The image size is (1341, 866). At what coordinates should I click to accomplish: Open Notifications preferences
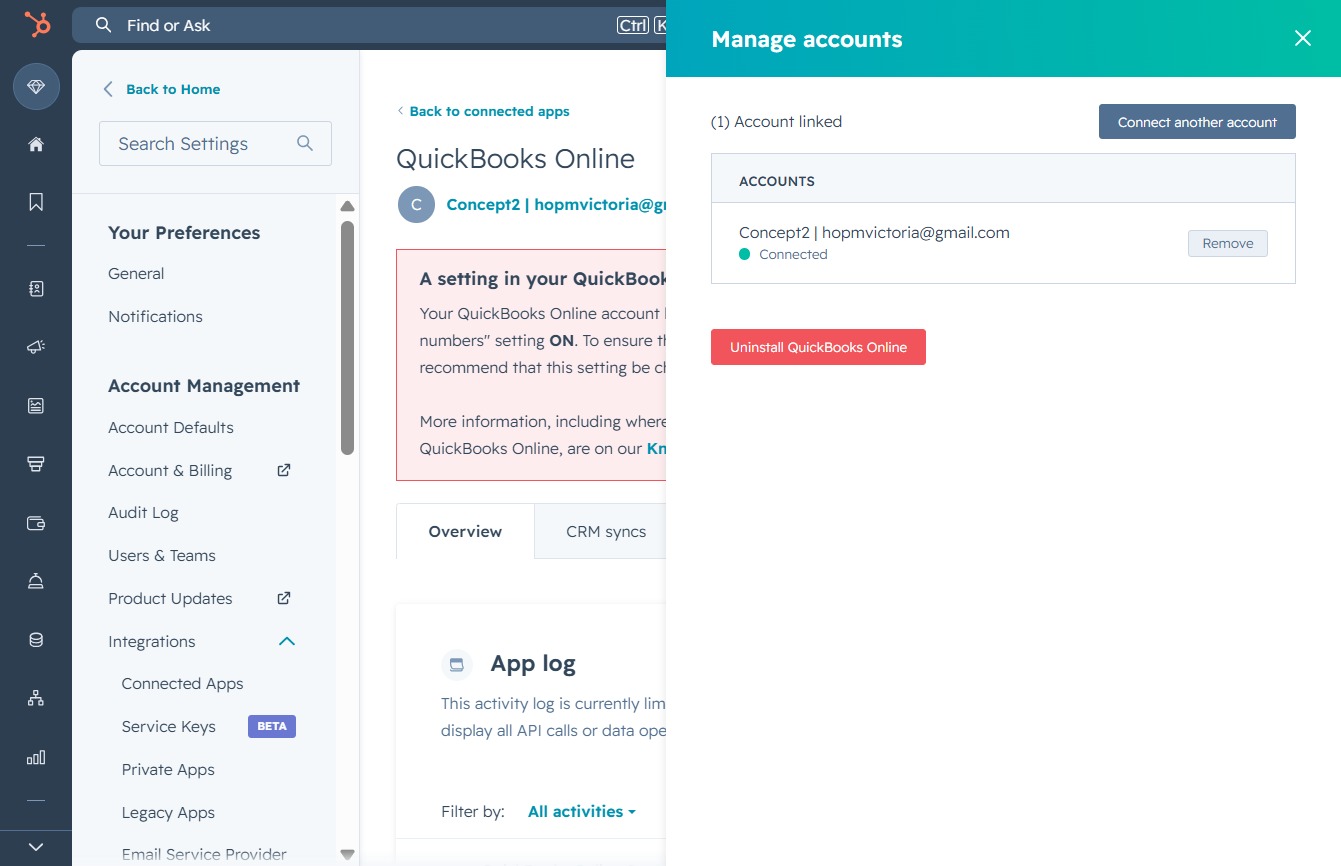coord(155,316)
